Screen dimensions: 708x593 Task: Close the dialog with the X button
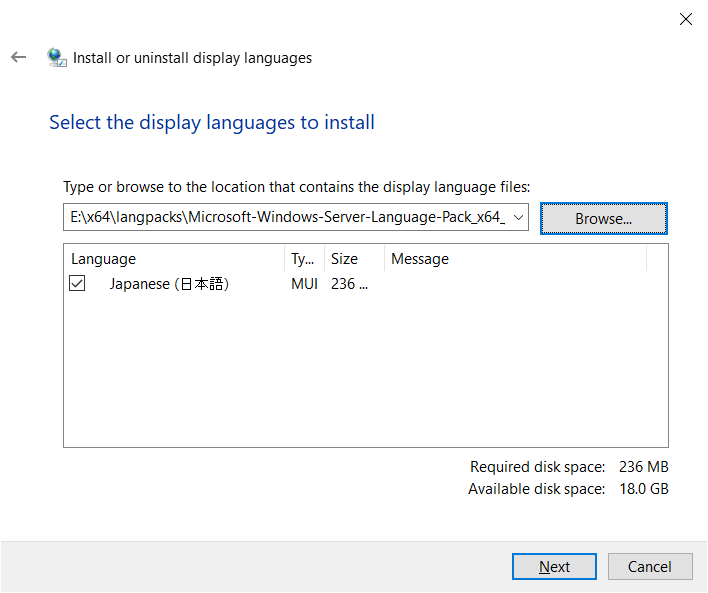(x=685, y=19)
